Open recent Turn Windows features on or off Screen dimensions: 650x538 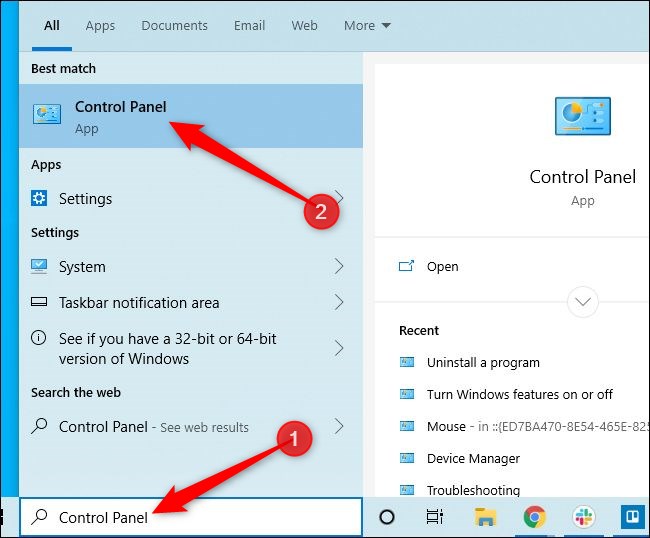point(520,394)
